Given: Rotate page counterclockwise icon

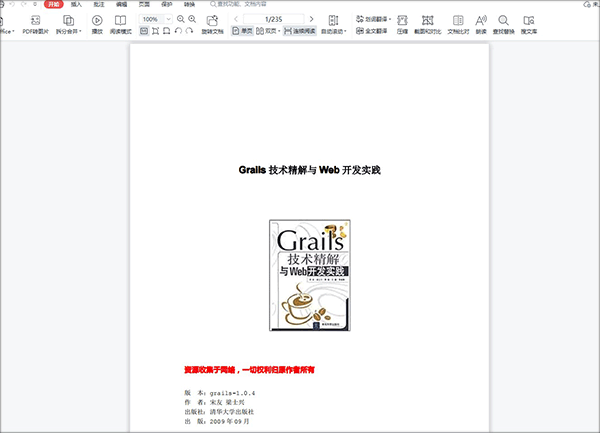Looking at the screenshot, I should click(178, 31).
